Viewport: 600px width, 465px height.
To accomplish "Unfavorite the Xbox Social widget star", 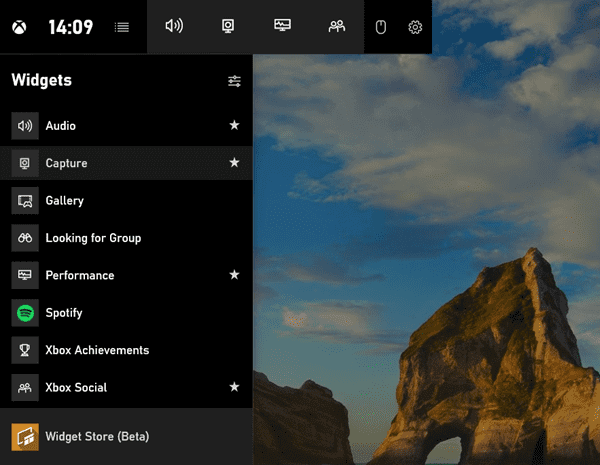I will pyautogui.click(x=234, y=387).
